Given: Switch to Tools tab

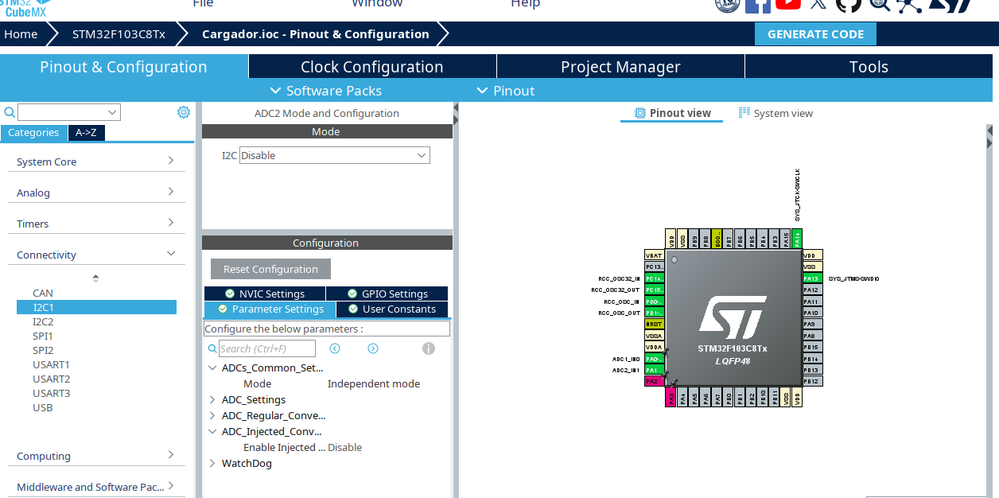Looking at the screenshot, I should [x=868, y=67].
